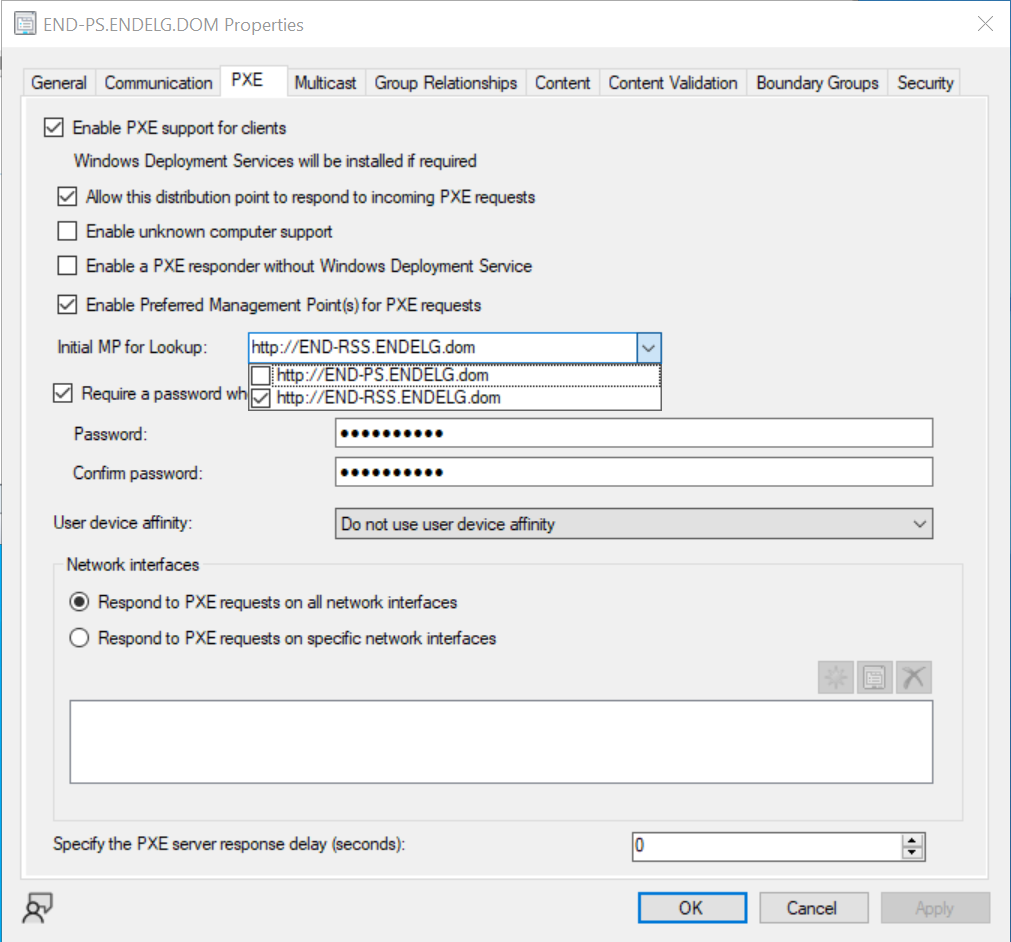Collapse the Initial MP for Lookup dropdown

click(x=649, y=346)
